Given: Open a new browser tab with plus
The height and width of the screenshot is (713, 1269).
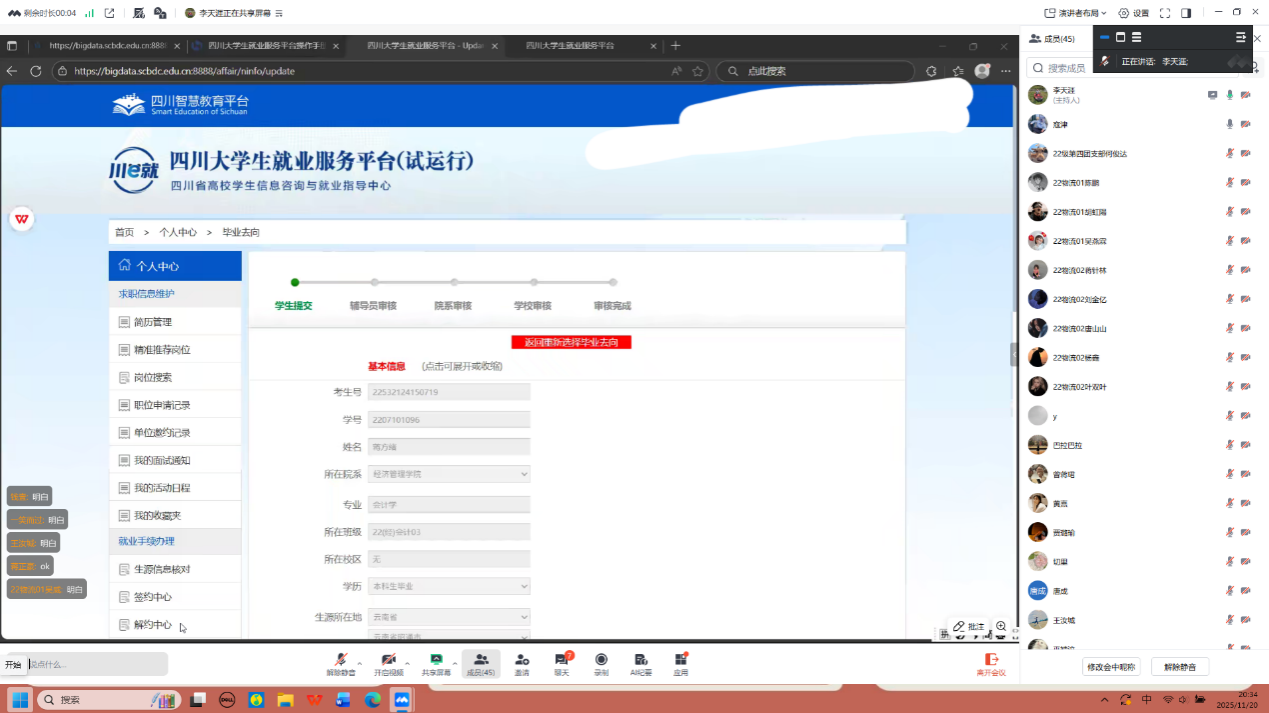Looking at the screenshot, I should [x=676, y=46].
